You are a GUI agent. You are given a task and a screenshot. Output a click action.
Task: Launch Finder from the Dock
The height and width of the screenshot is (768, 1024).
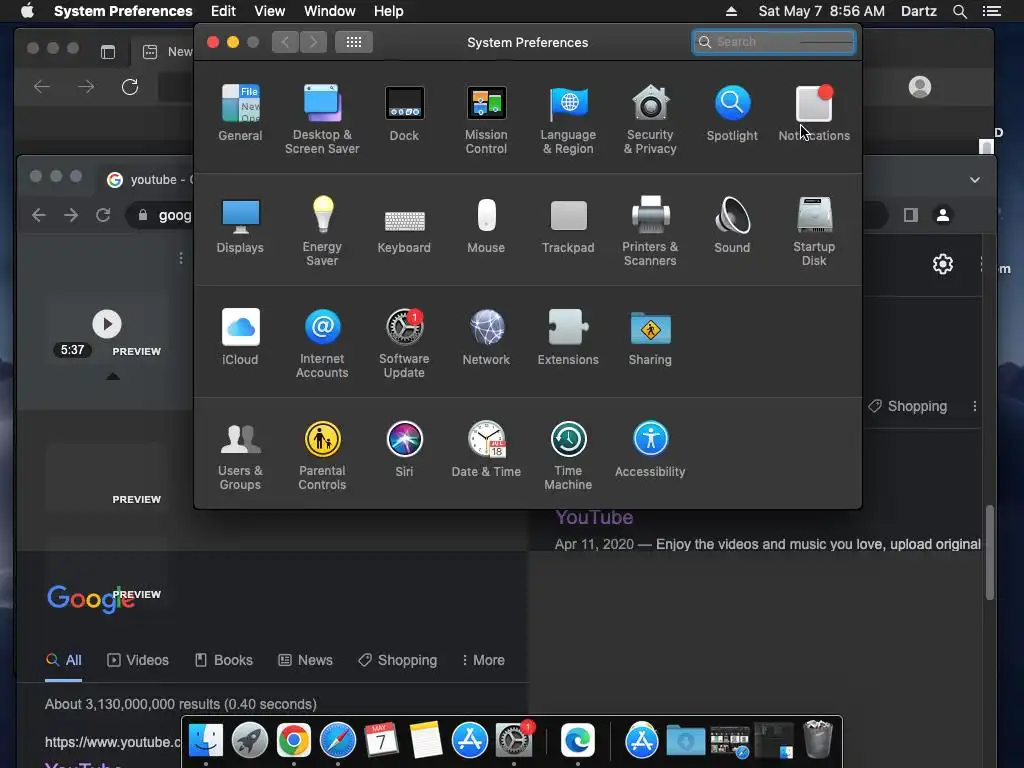206,741
